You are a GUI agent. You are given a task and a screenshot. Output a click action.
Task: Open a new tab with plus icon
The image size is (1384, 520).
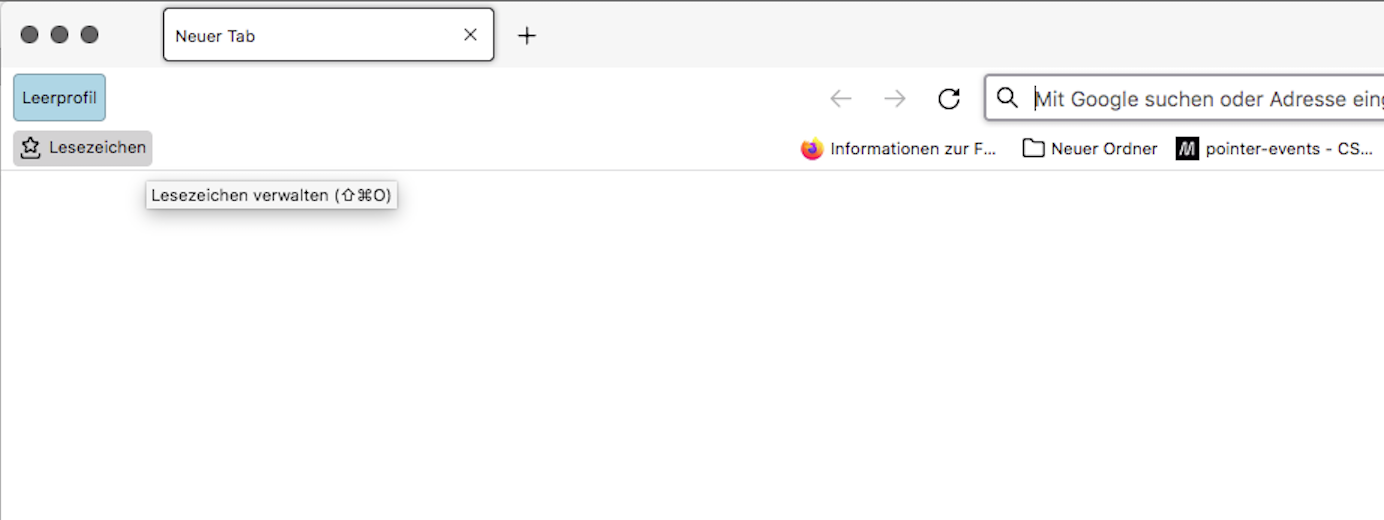click(527, 36)
